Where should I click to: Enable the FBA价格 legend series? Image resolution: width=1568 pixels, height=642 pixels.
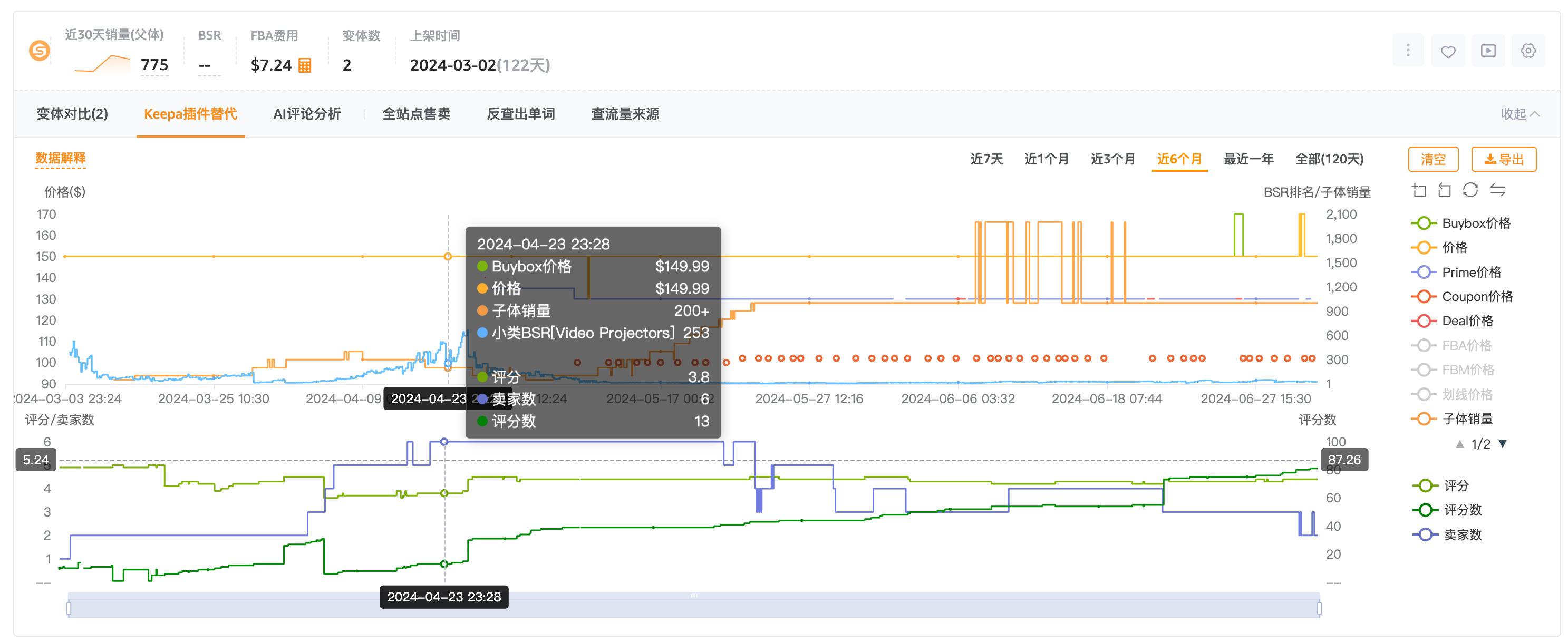click(1451, 346)
